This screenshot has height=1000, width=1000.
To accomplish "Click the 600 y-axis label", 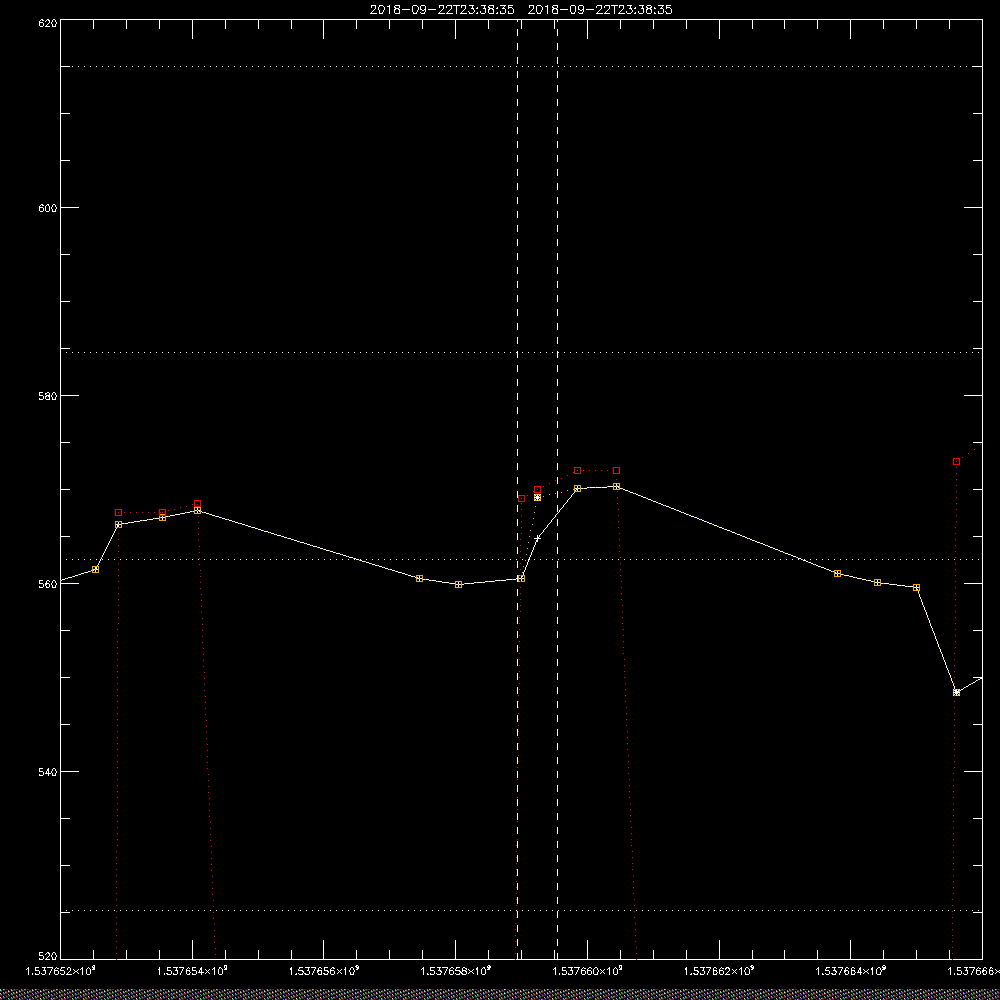I will coord(48,207).
